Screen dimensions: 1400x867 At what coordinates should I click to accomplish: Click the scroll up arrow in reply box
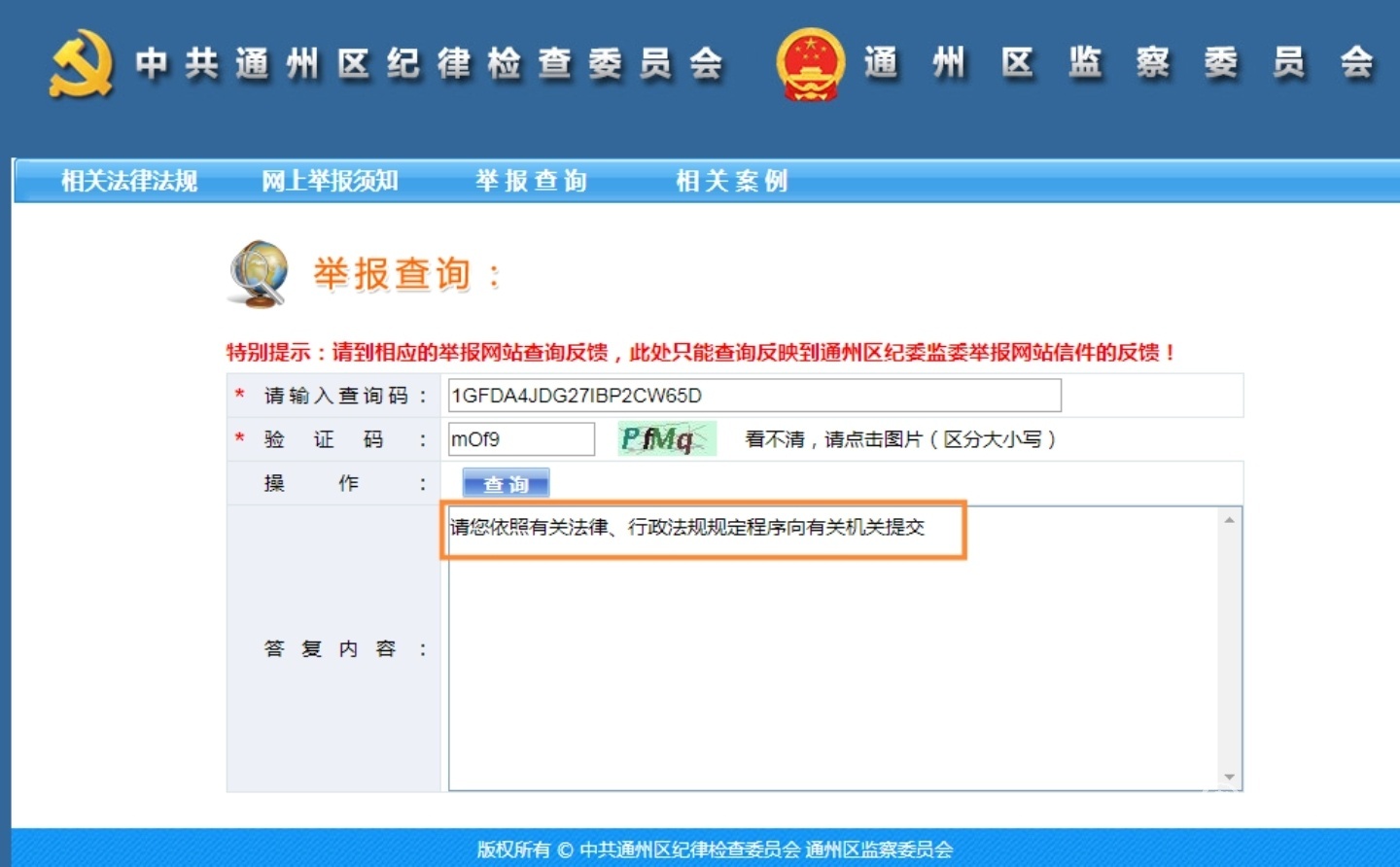click(1230, 520)
